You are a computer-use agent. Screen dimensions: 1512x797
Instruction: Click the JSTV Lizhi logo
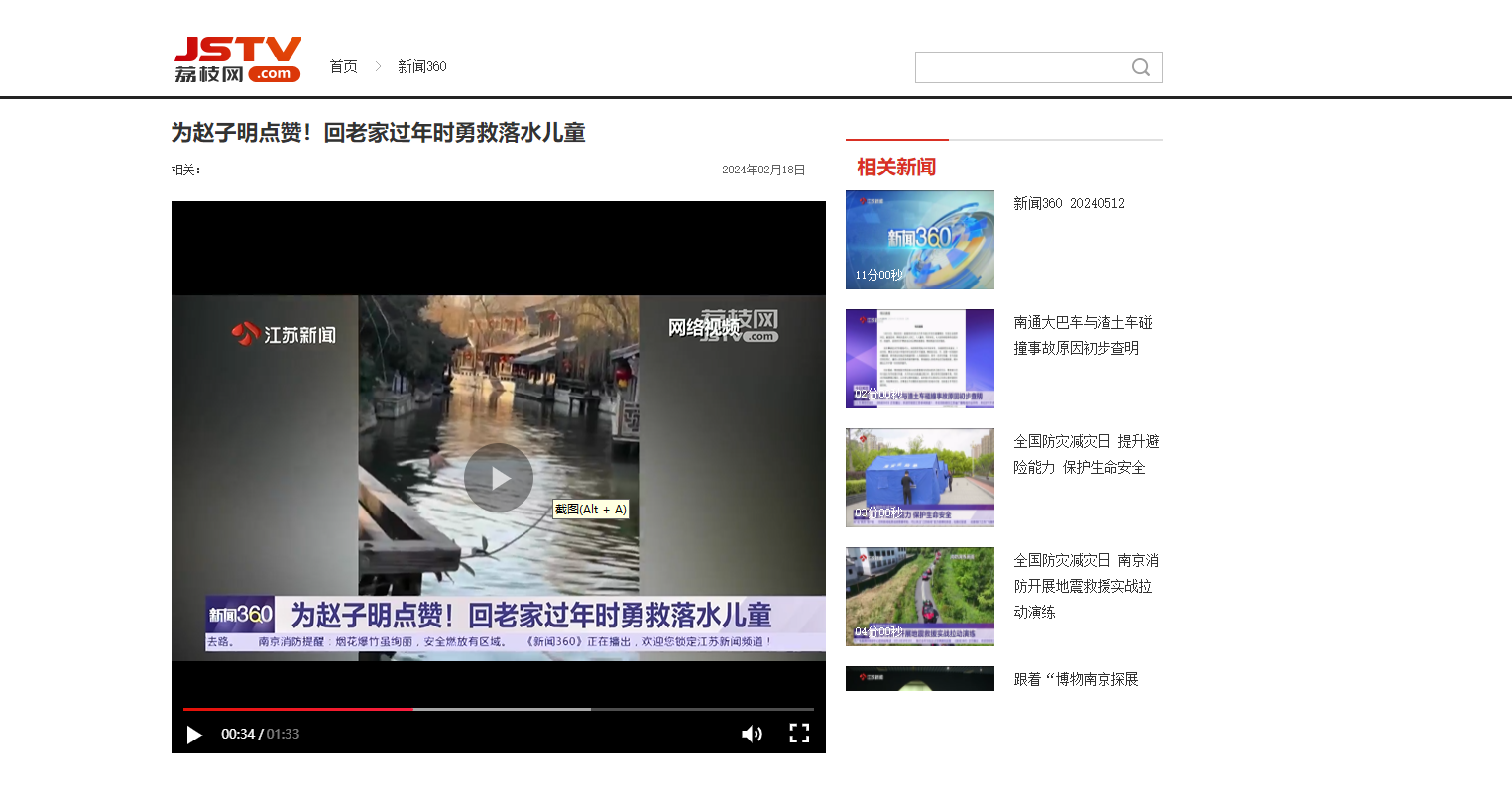tap(238, 60)
